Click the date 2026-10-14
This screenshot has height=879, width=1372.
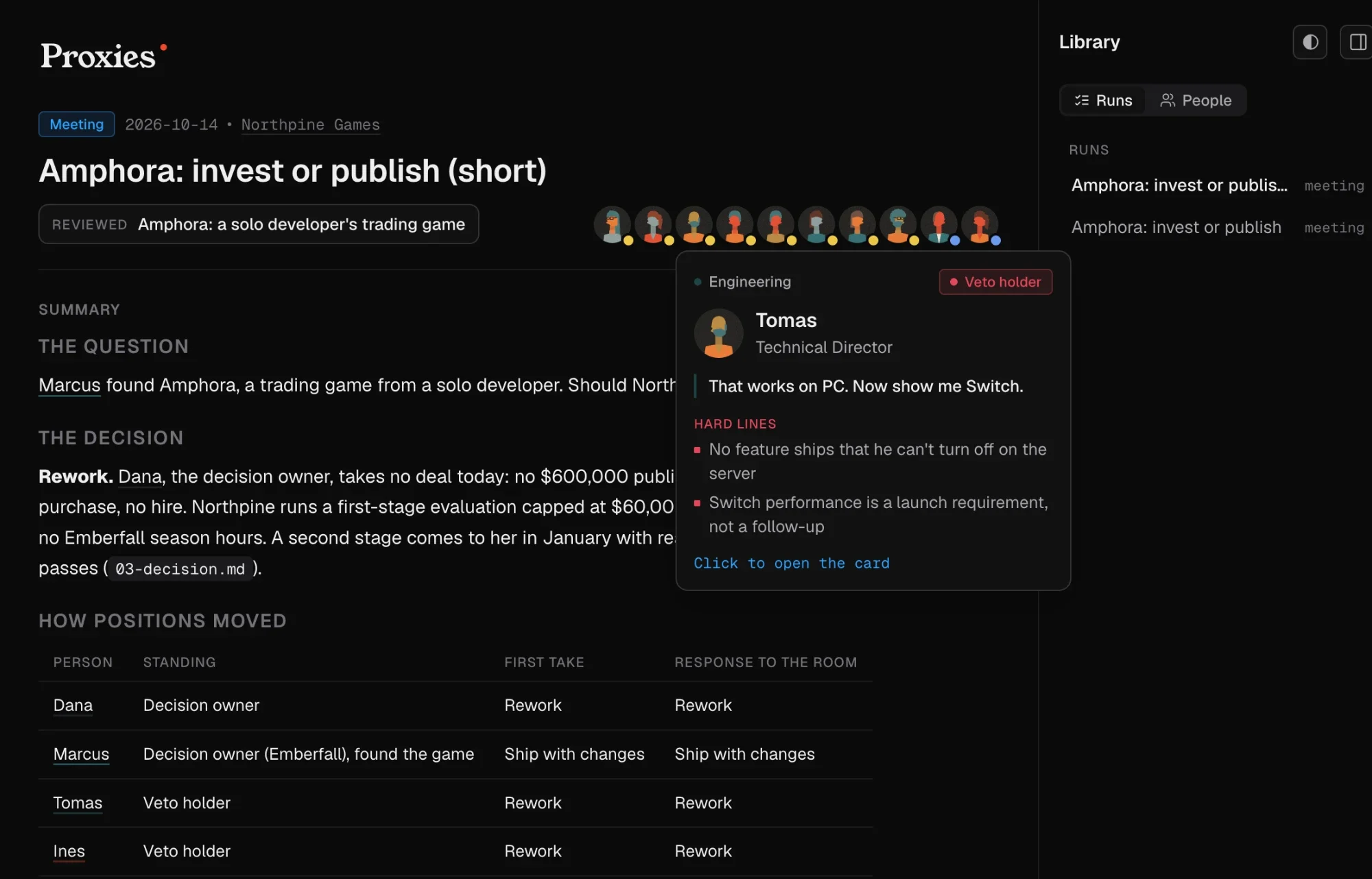[171, 125]
